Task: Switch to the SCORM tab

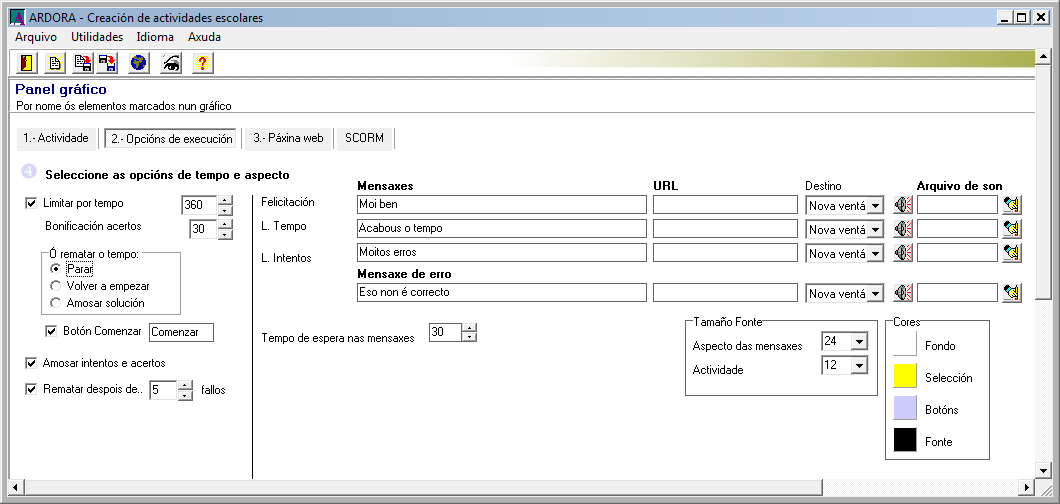Action: 364,138
